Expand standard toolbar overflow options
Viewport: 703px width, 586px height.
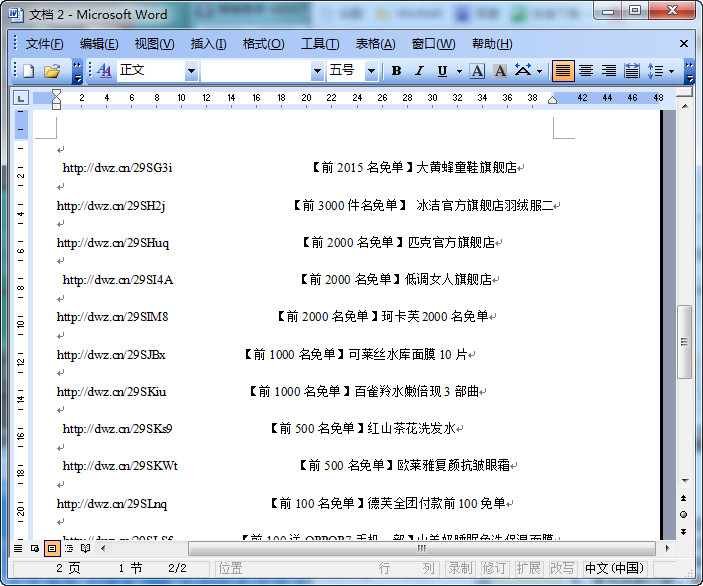(78, 72)
